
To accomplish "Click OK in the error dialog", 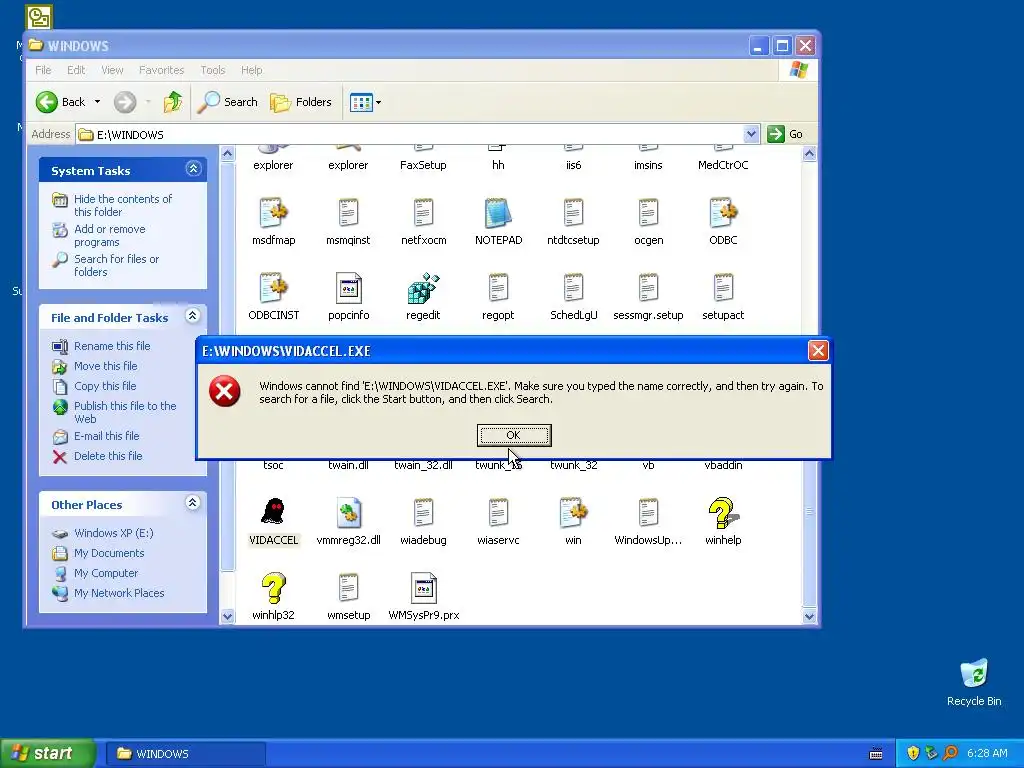I will click(514, 435).
